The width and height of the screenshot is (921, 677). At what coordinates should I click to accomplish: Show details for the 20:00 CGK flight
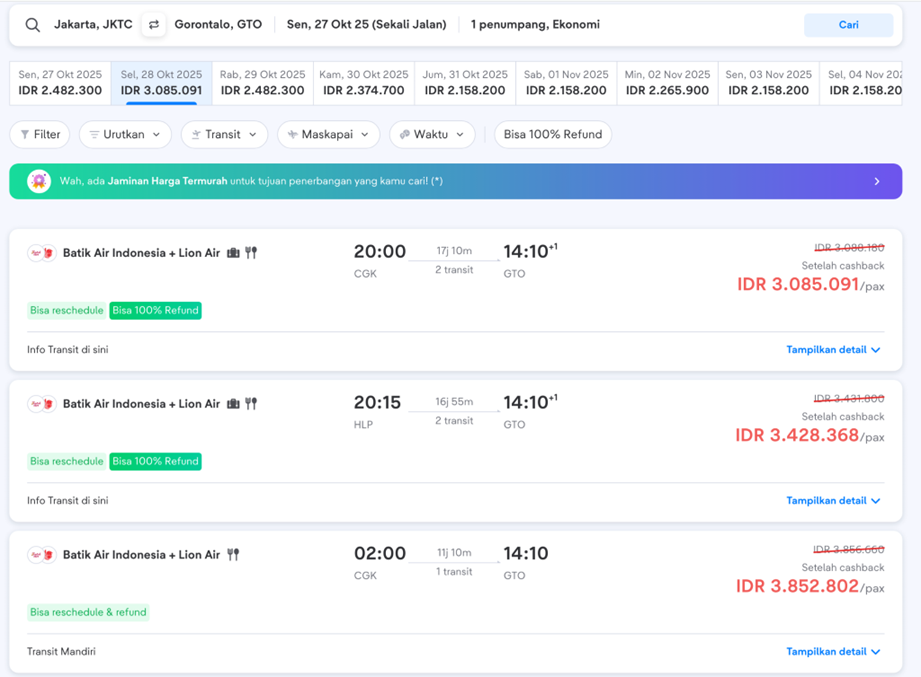[x=833, y=350]
